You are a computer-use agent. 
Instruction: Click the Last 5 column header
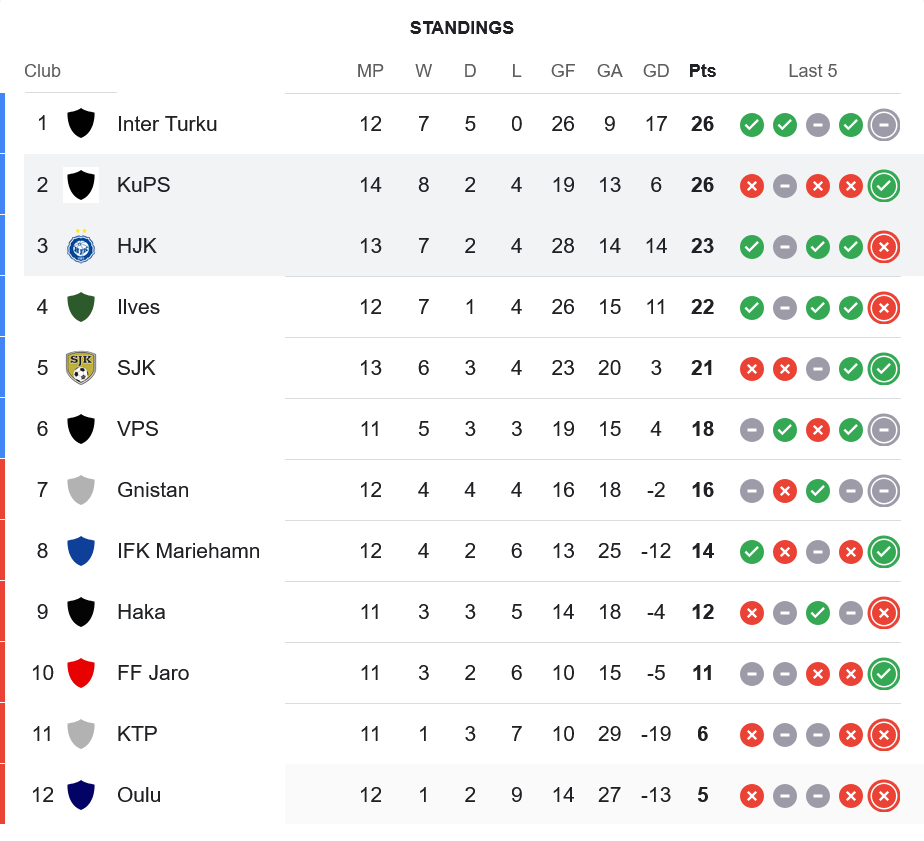812,71
